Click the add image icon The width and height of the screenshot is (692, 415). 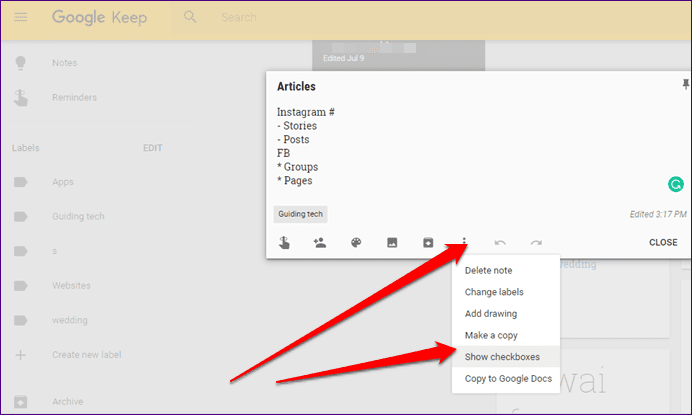coord(392,242)
